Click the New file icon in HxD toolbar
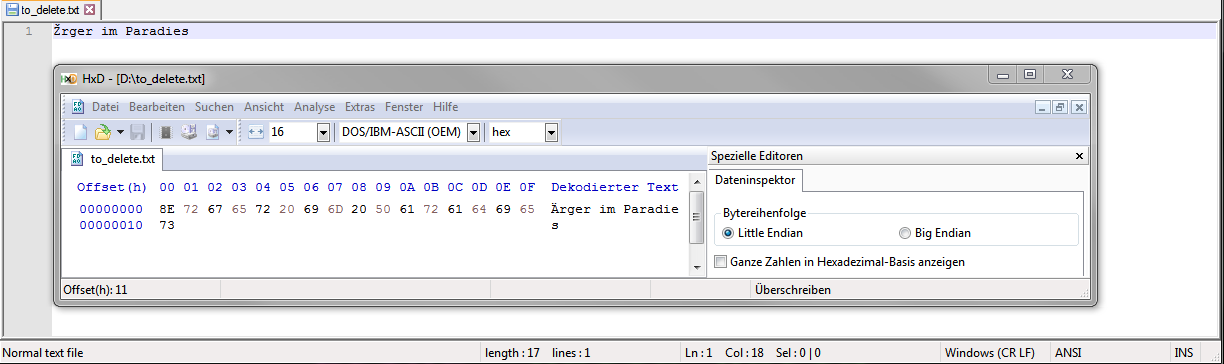 click(80, 132)
